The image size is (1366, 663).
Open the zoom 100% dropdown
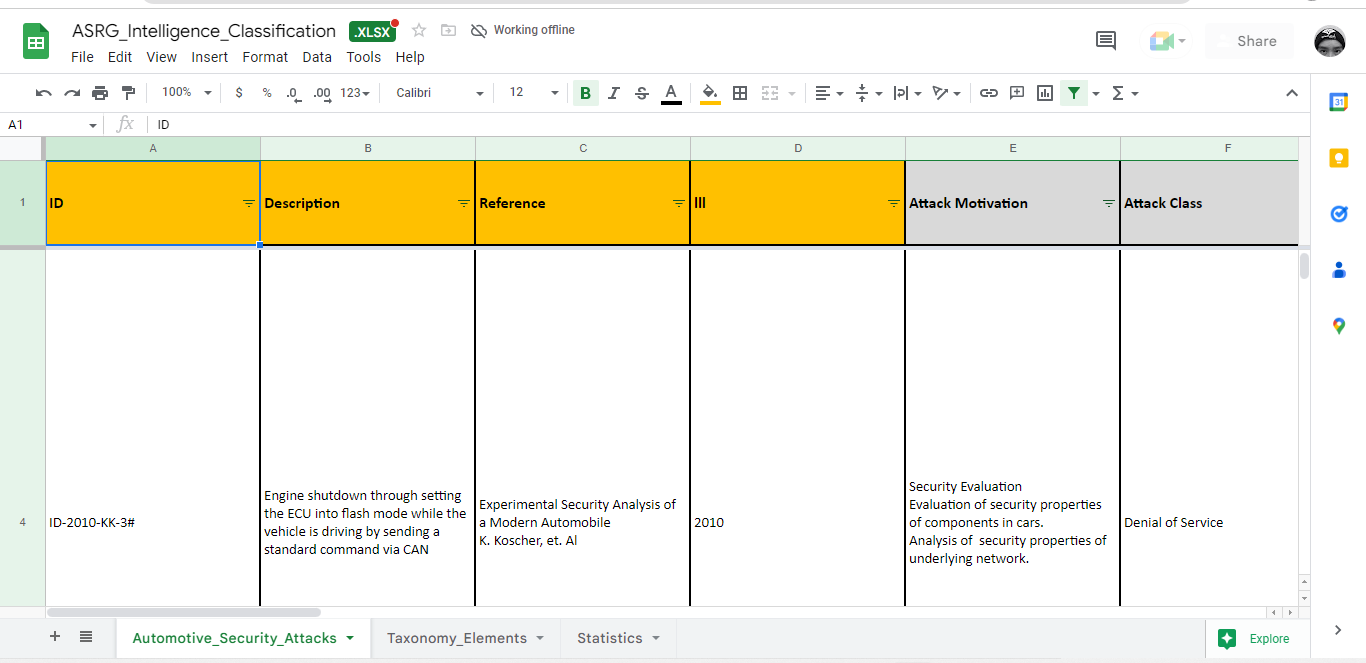tap(187, 92)
